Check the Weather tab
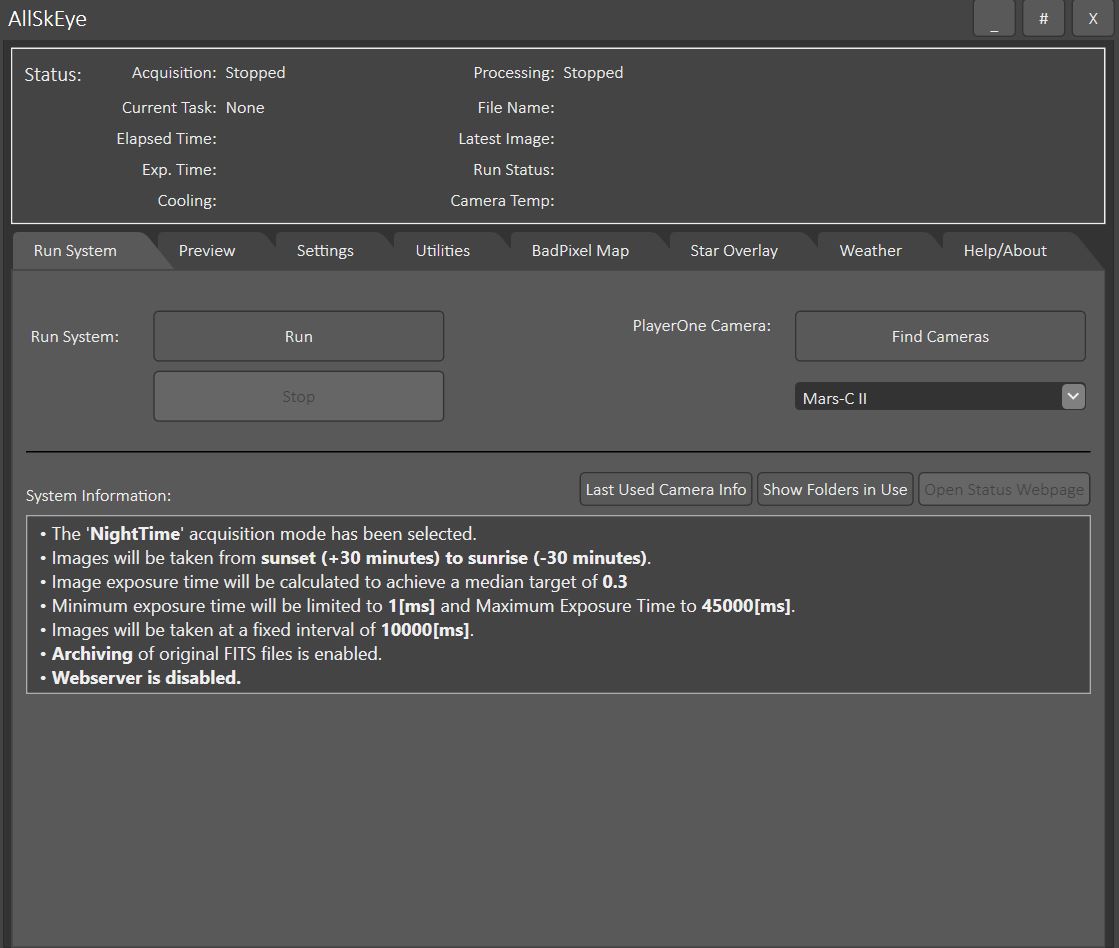 tap(870, 250)
